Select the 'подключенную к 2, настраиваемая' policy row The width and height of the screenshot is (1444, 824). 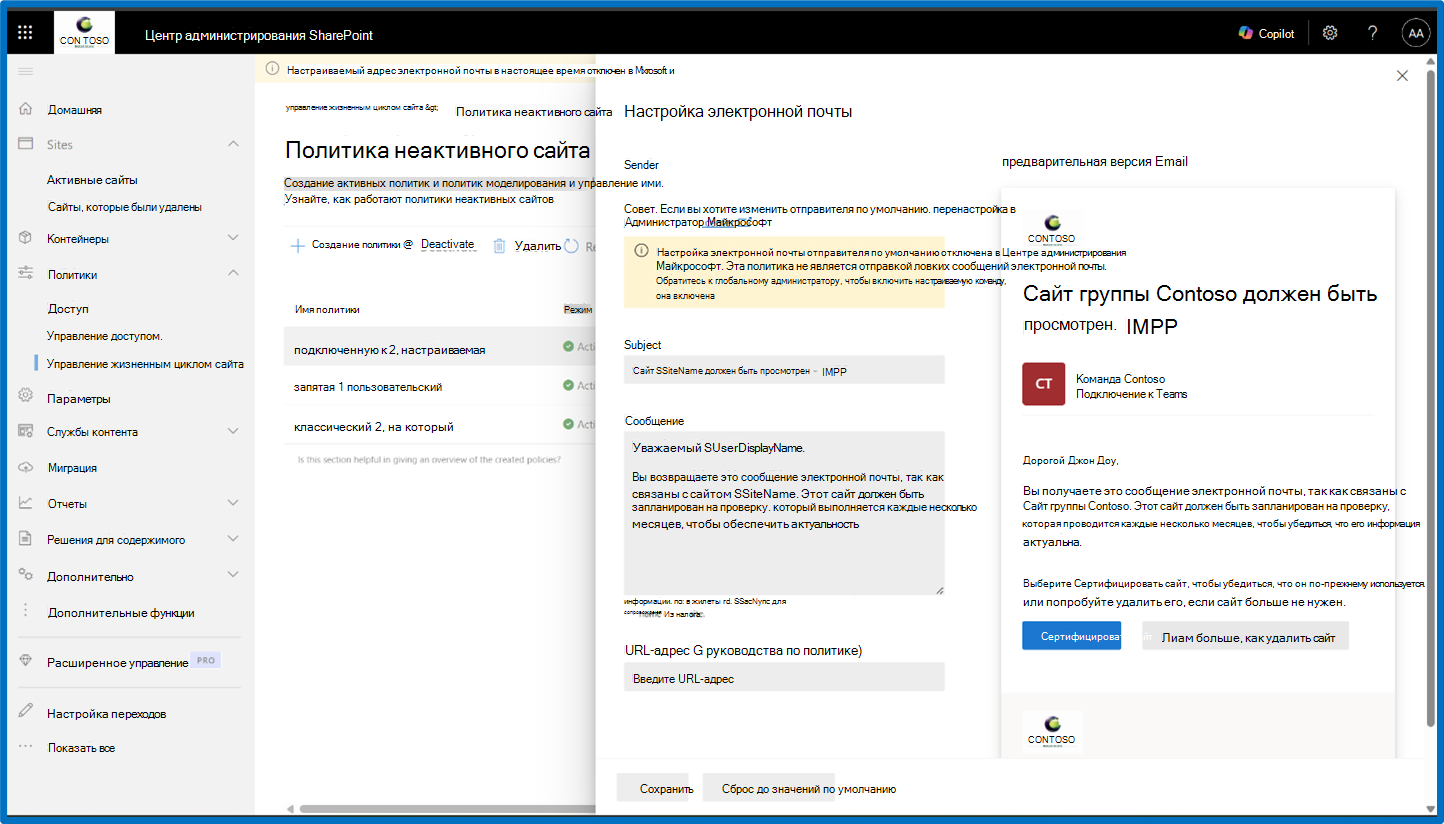pos(440,347)
